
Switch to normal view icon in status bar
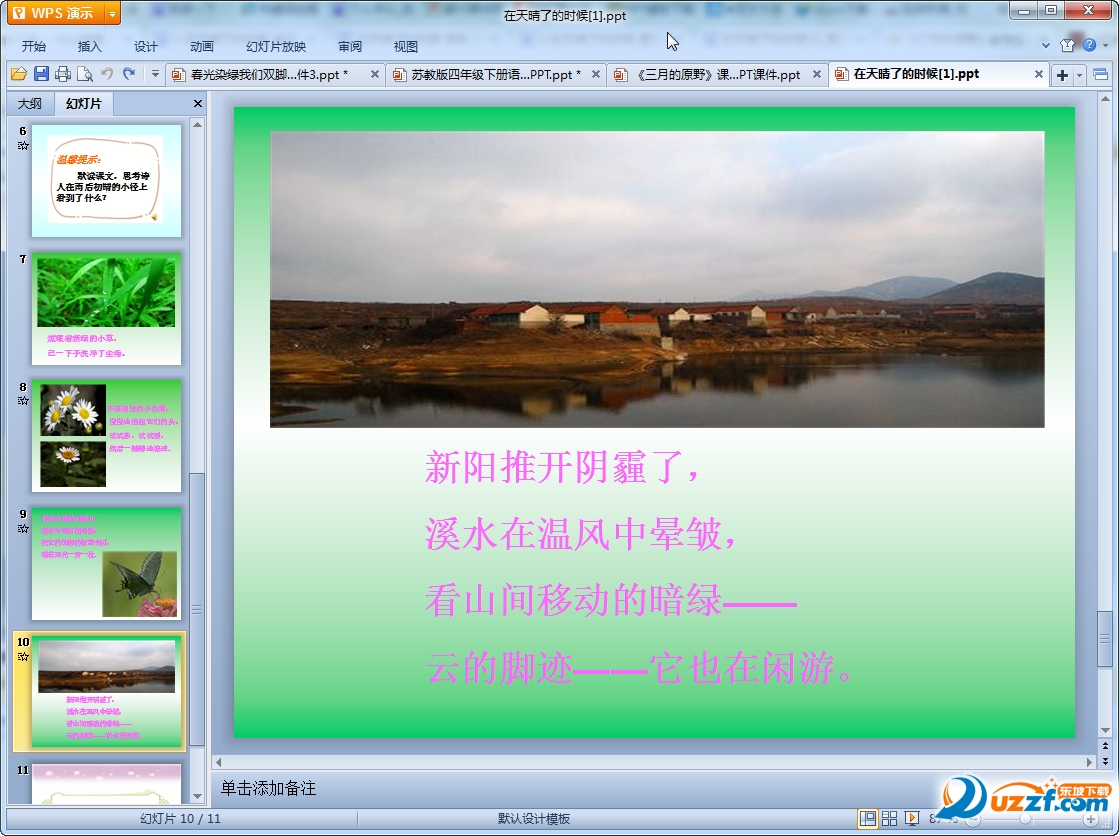pos(868,818)
